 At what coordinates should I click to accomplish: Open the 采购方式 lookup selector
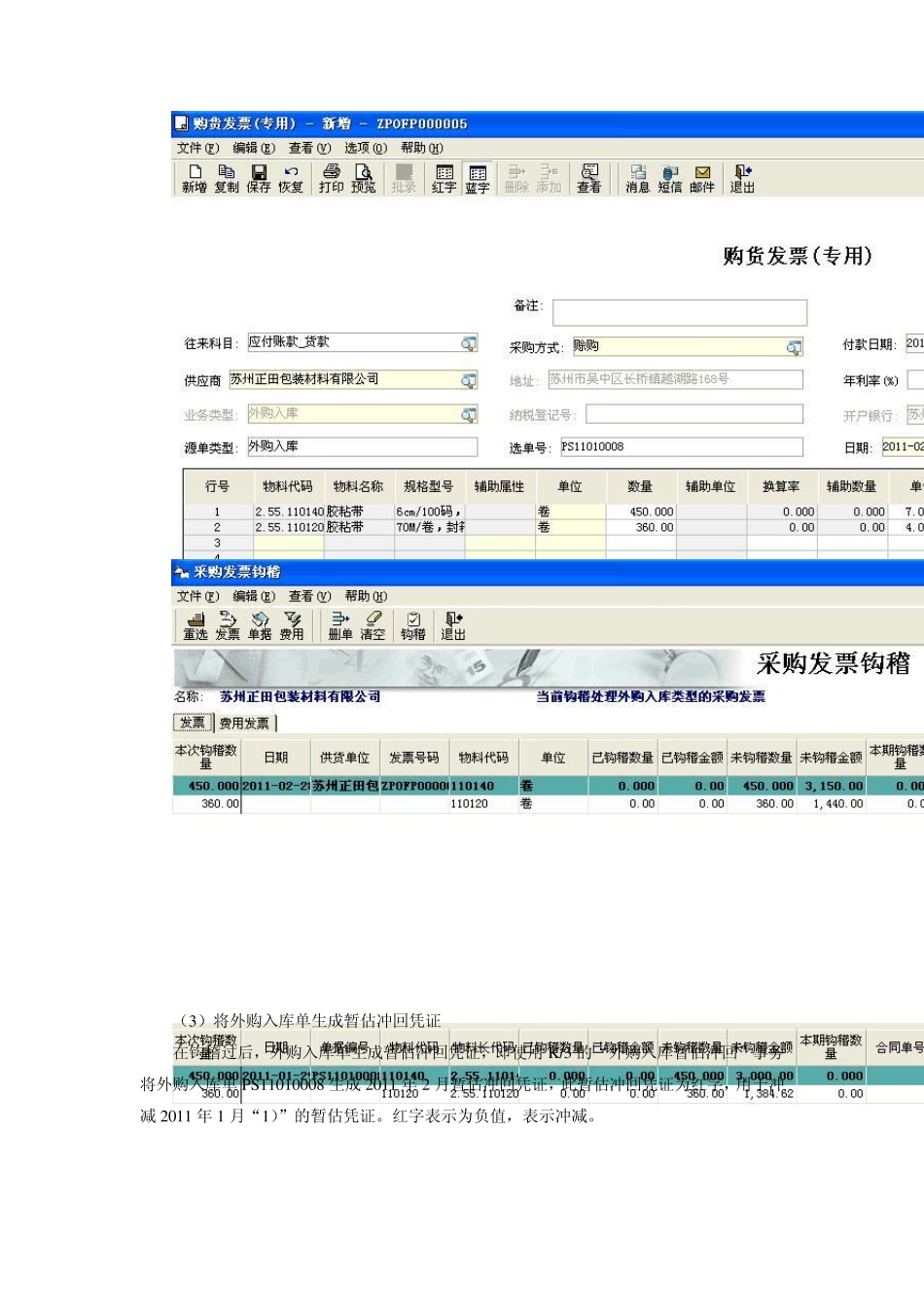coord(795,347)
